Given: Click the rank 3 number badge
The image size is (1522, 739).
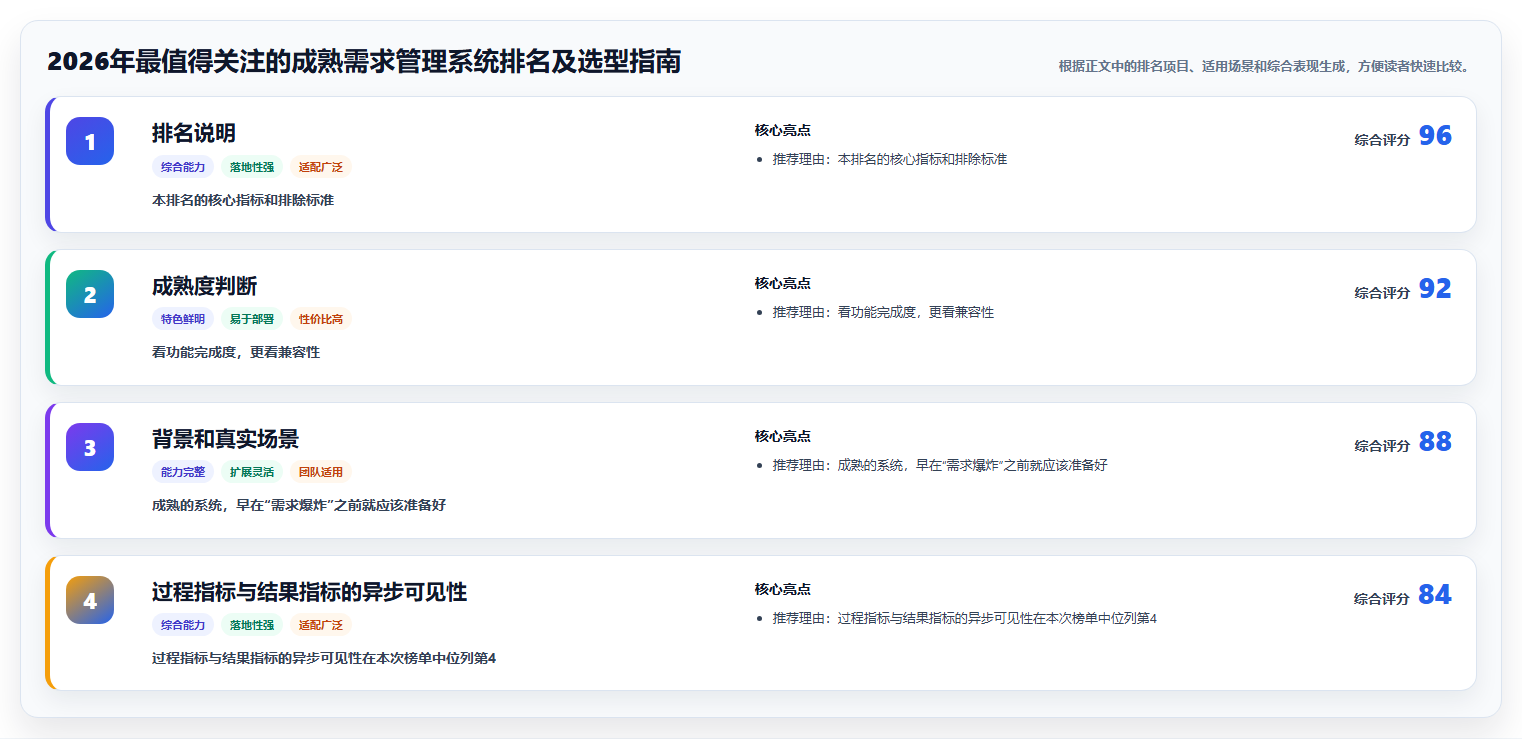Looking at the screenshot, I should click(x=90, y=447).
